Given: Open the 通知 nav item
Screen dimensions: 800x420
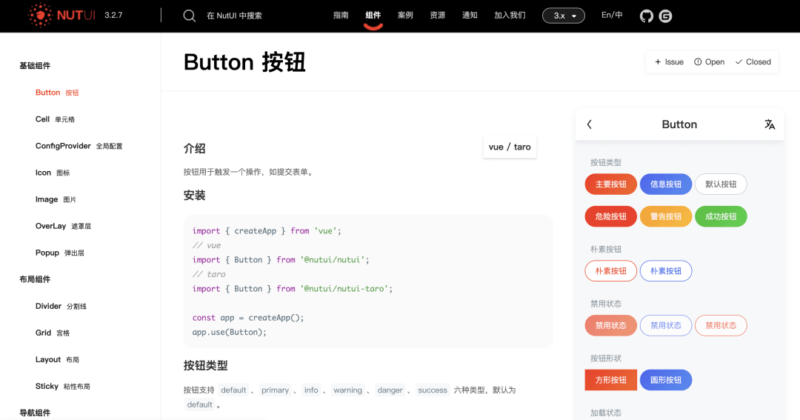Looking at the screenshot, I should [x=469, y=15].
